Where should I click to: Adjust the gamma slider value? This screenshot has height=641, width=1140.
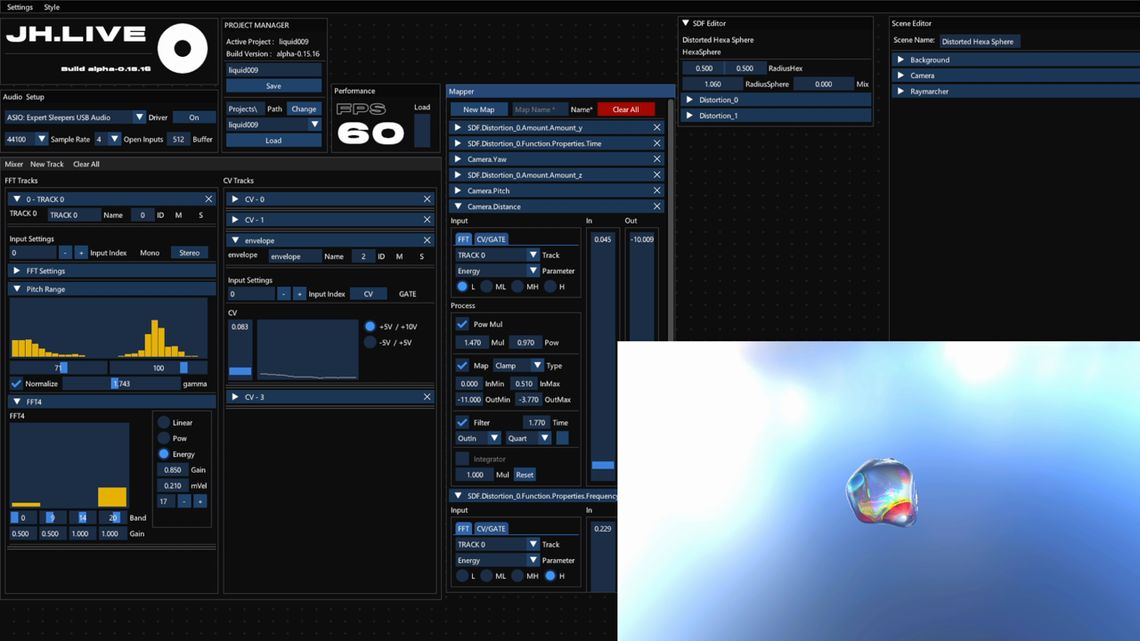121,384
